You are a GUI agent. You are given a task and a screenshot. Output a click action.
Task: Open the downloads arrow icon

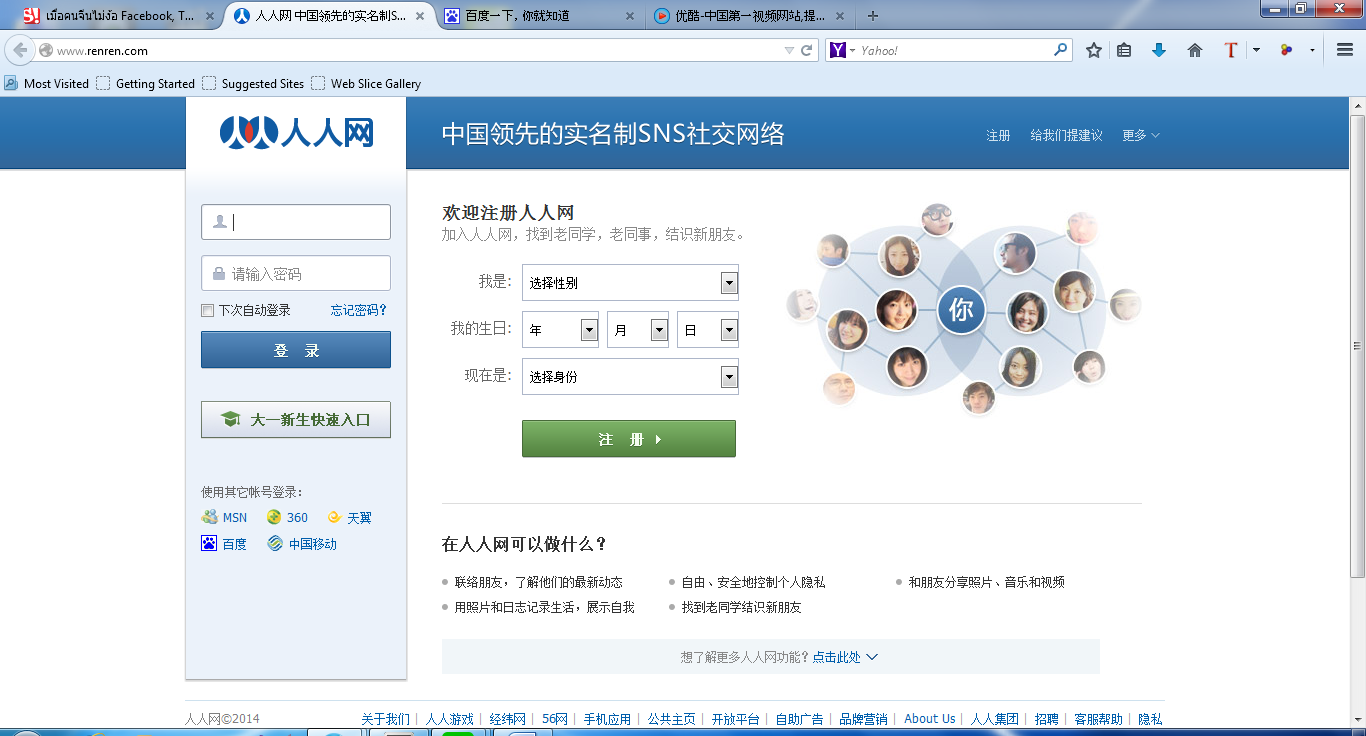[x=1159, y=50]
